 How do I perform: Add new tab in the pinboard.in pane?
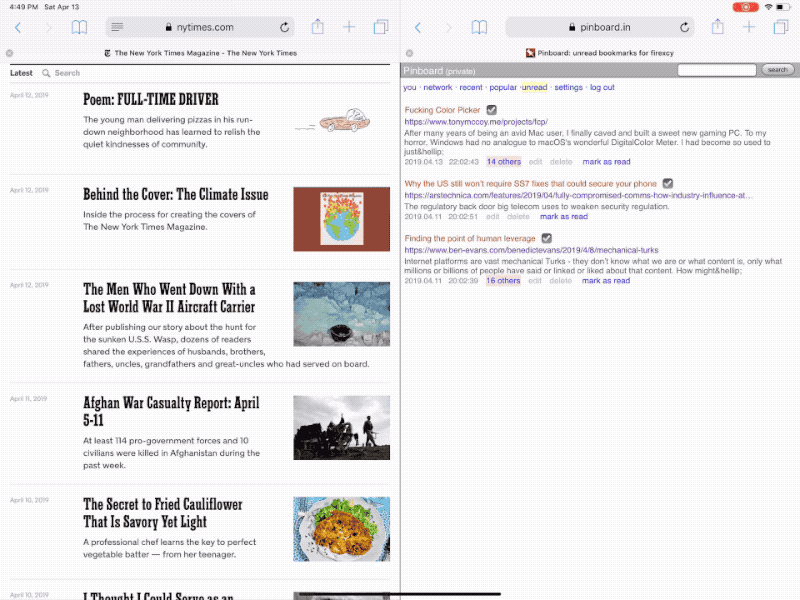pyautogui.click(x=749, y=27)
